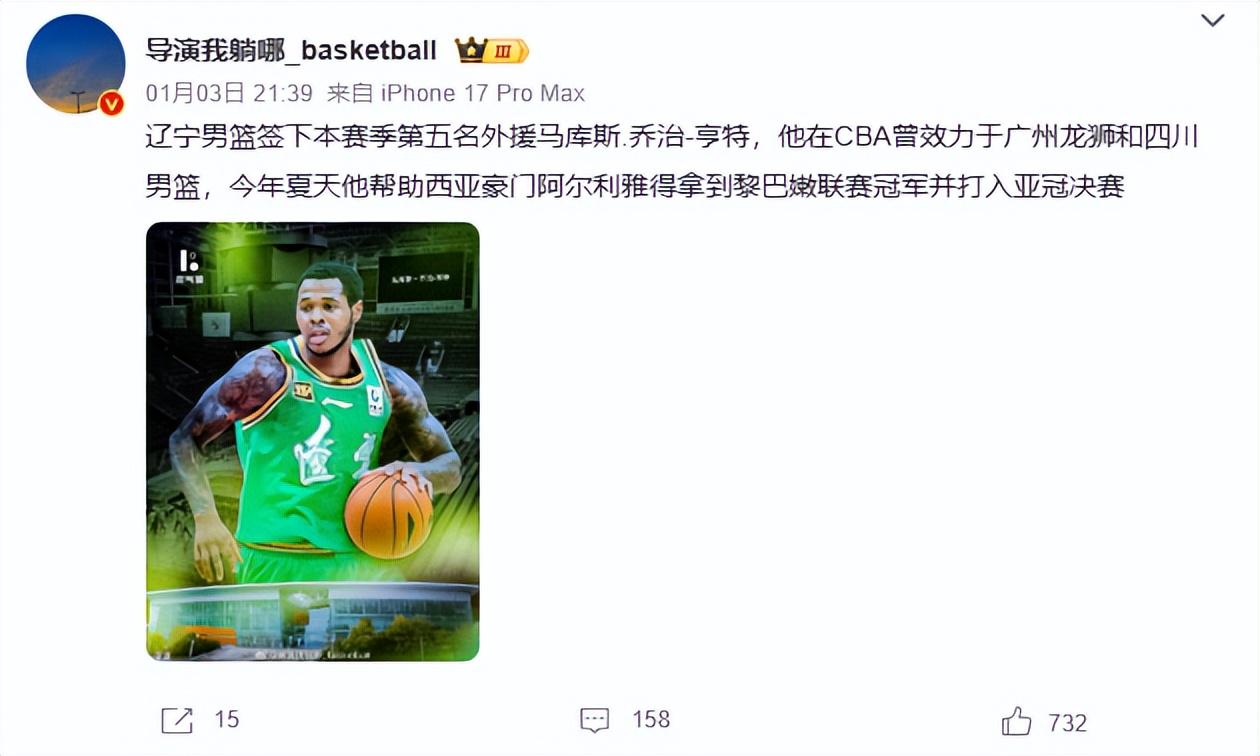Open the comment bubble icon

click(x=595, y=720)
